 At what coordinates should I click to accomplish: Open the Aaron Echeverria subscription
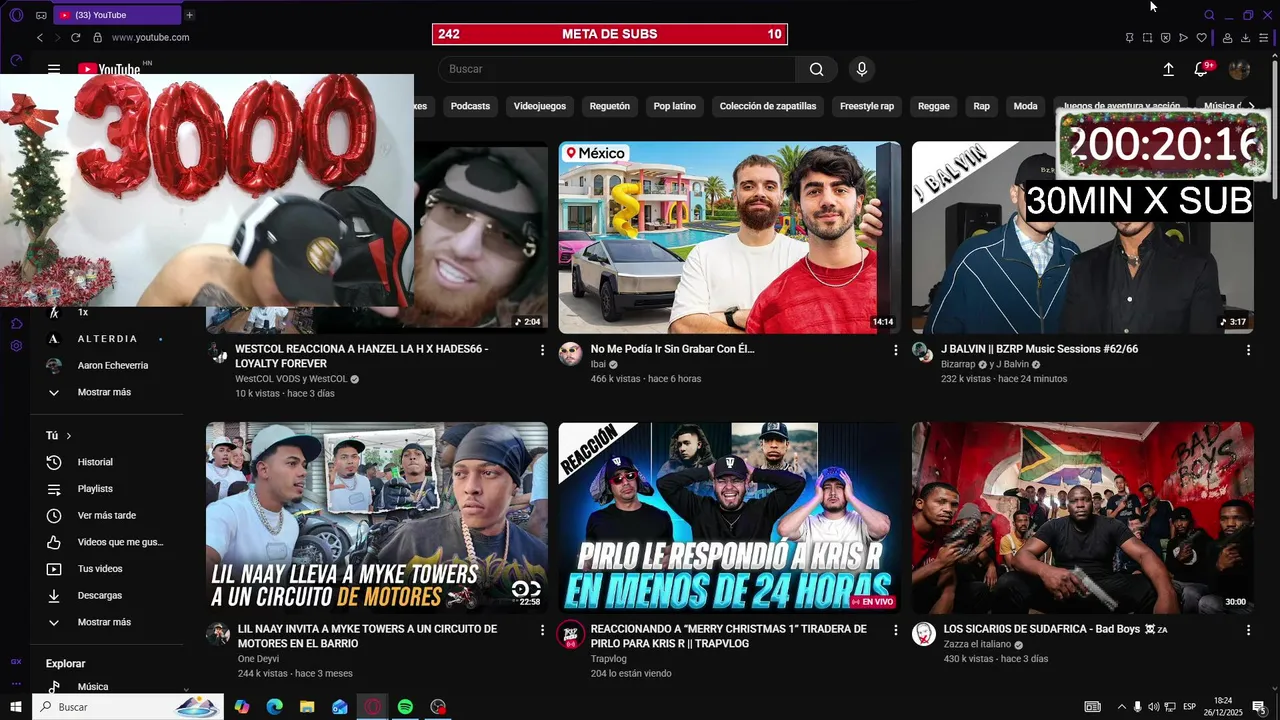[113, 365]
